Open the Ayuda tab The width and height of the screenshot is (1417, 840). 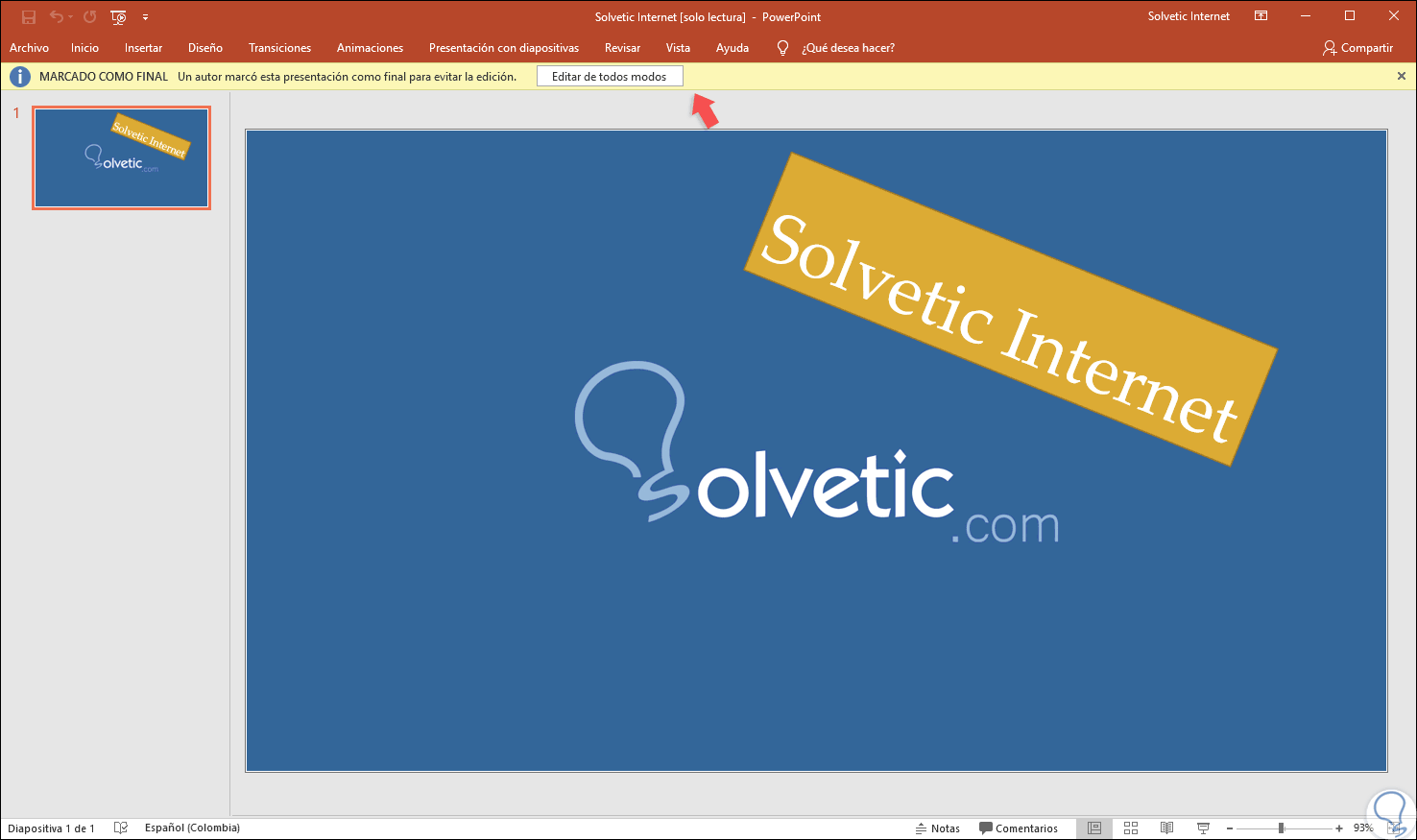click(733, 48)
